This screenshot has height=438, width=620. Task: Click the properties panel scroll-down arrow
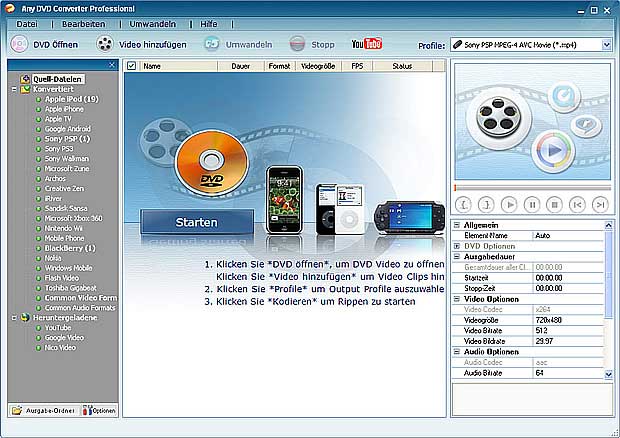(609, 374)
